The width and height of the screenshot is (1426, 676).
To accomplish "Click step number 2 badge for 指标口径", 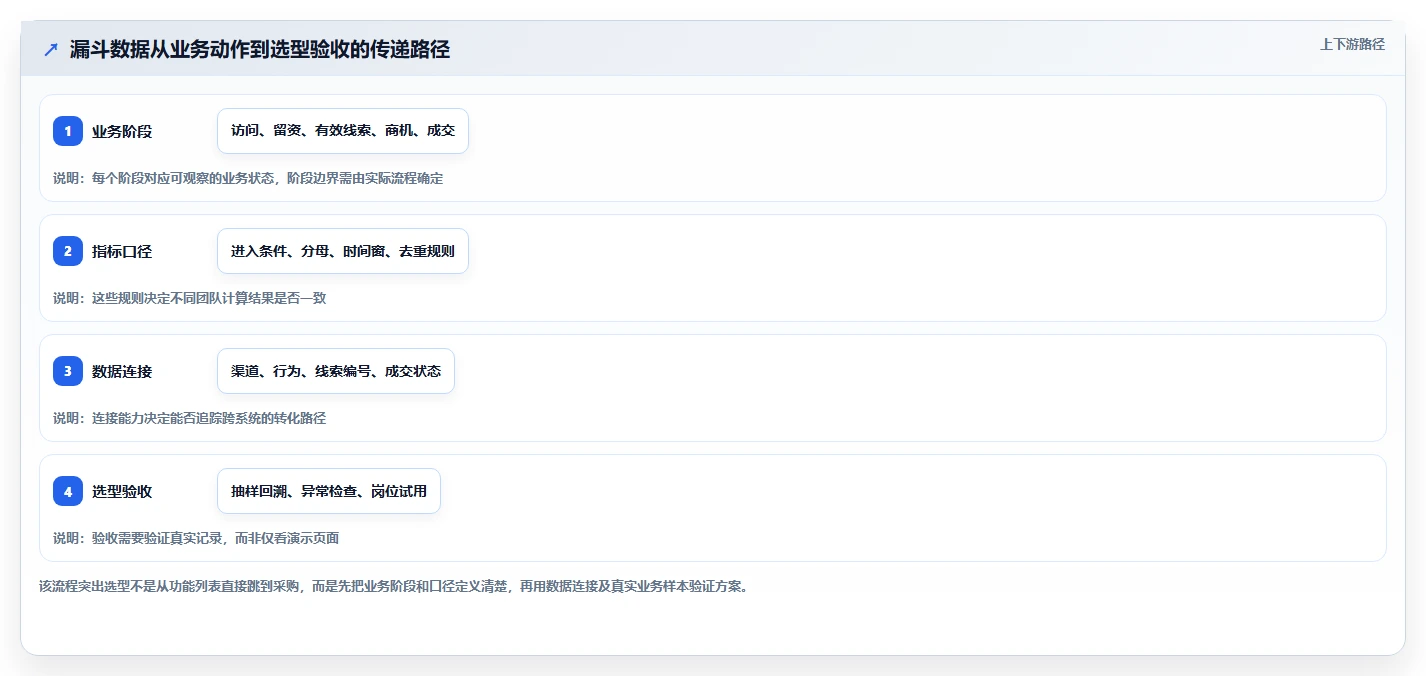I will point(68,251).
